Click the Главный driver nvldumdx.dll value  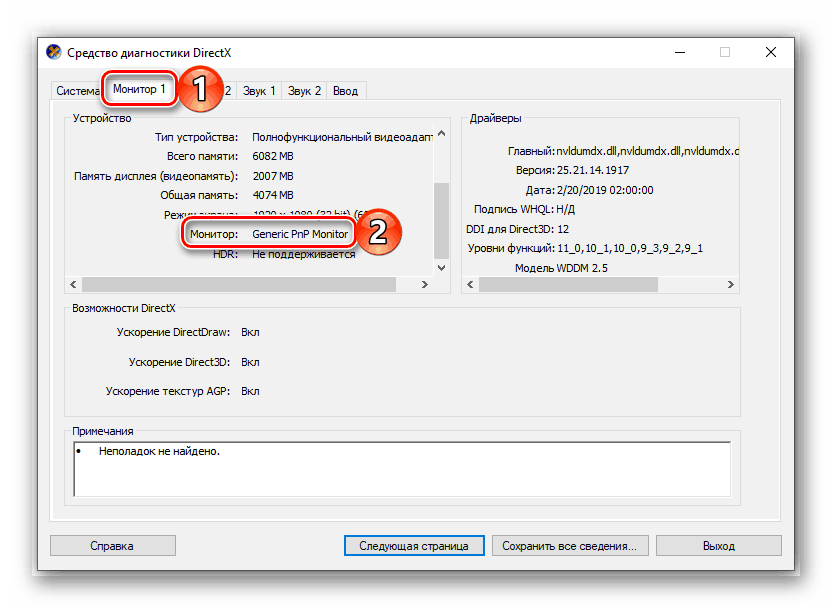(647, 151)
